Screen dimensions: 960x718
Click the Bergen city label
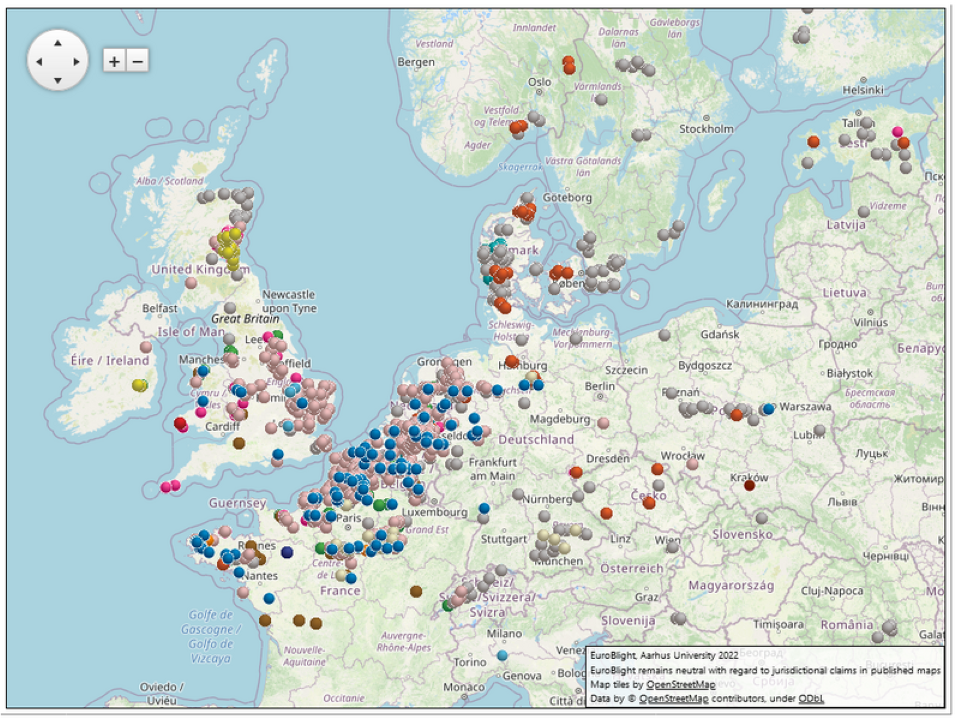[x=416, y=62]
